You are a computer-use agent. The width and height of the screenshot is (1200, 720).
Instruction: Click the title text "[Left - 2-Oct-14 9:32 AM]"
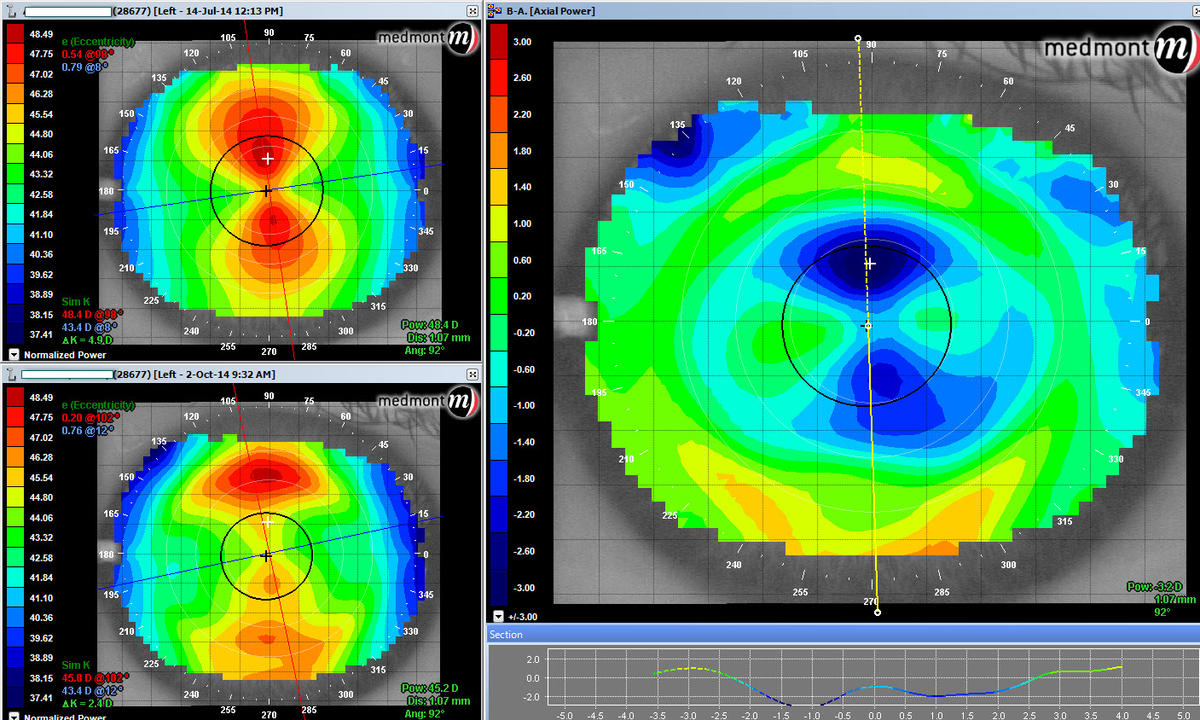coord(214,374)
